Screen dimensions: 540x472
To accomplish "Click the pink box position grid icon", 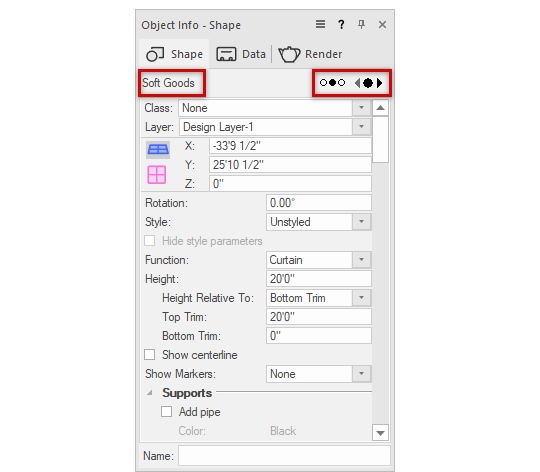I will (157, 175).
